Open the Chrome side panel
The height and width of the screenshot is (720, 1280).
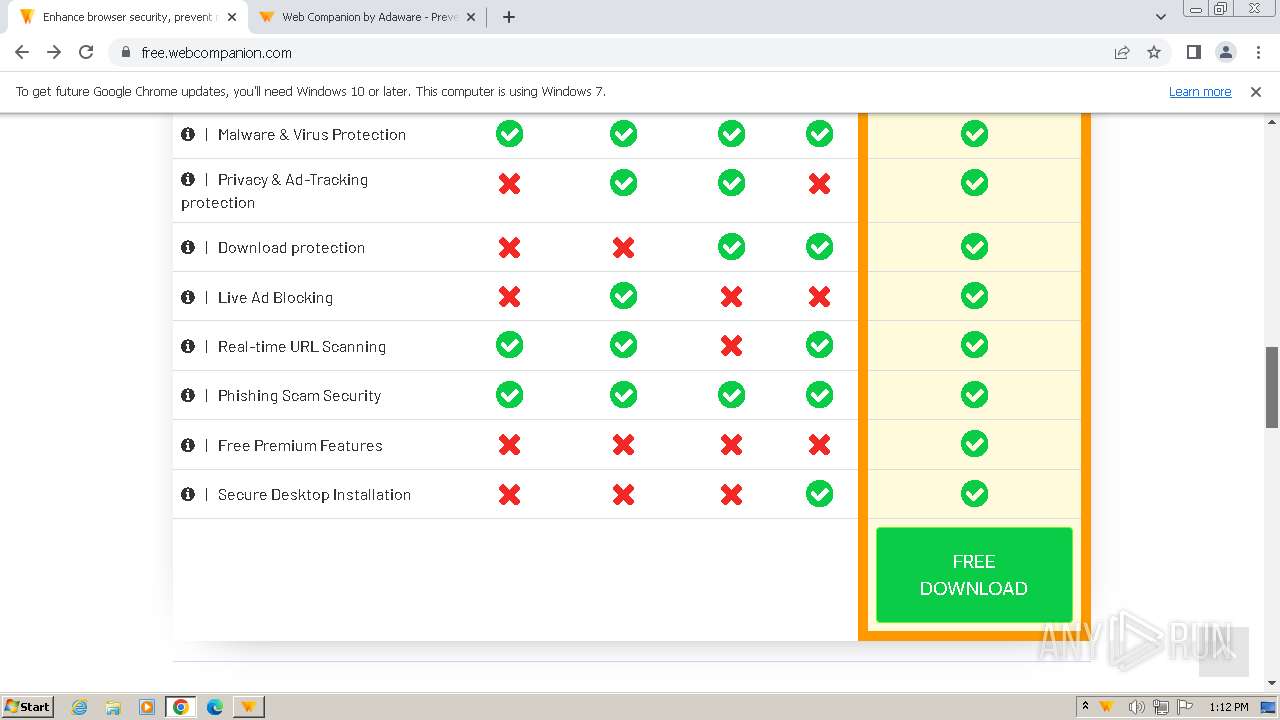point(1193,52)
